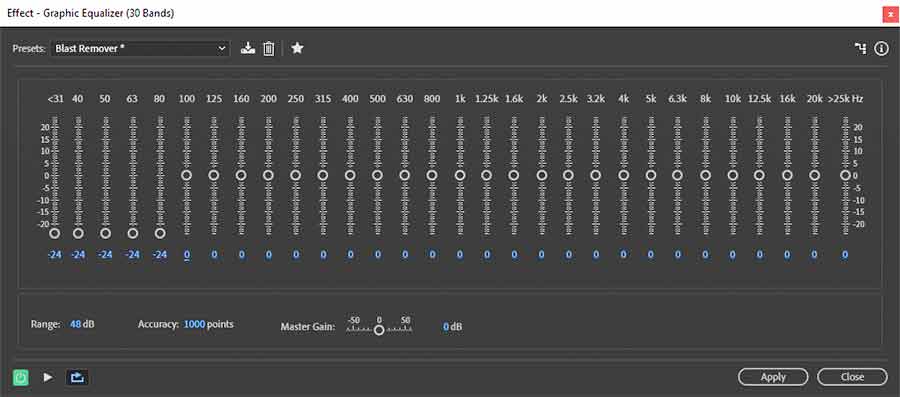Click the 1.25k band slider knob
Image resolution: width=900 pixels, height=397 pixels.
tap(487, 175)
